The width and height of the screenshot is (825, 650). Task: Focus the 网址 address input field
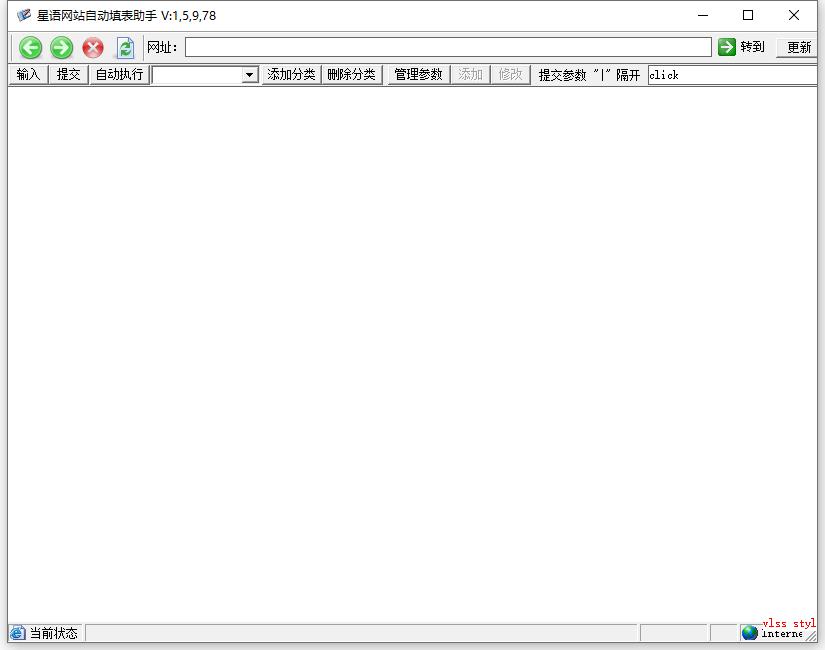tap(448, 47)
